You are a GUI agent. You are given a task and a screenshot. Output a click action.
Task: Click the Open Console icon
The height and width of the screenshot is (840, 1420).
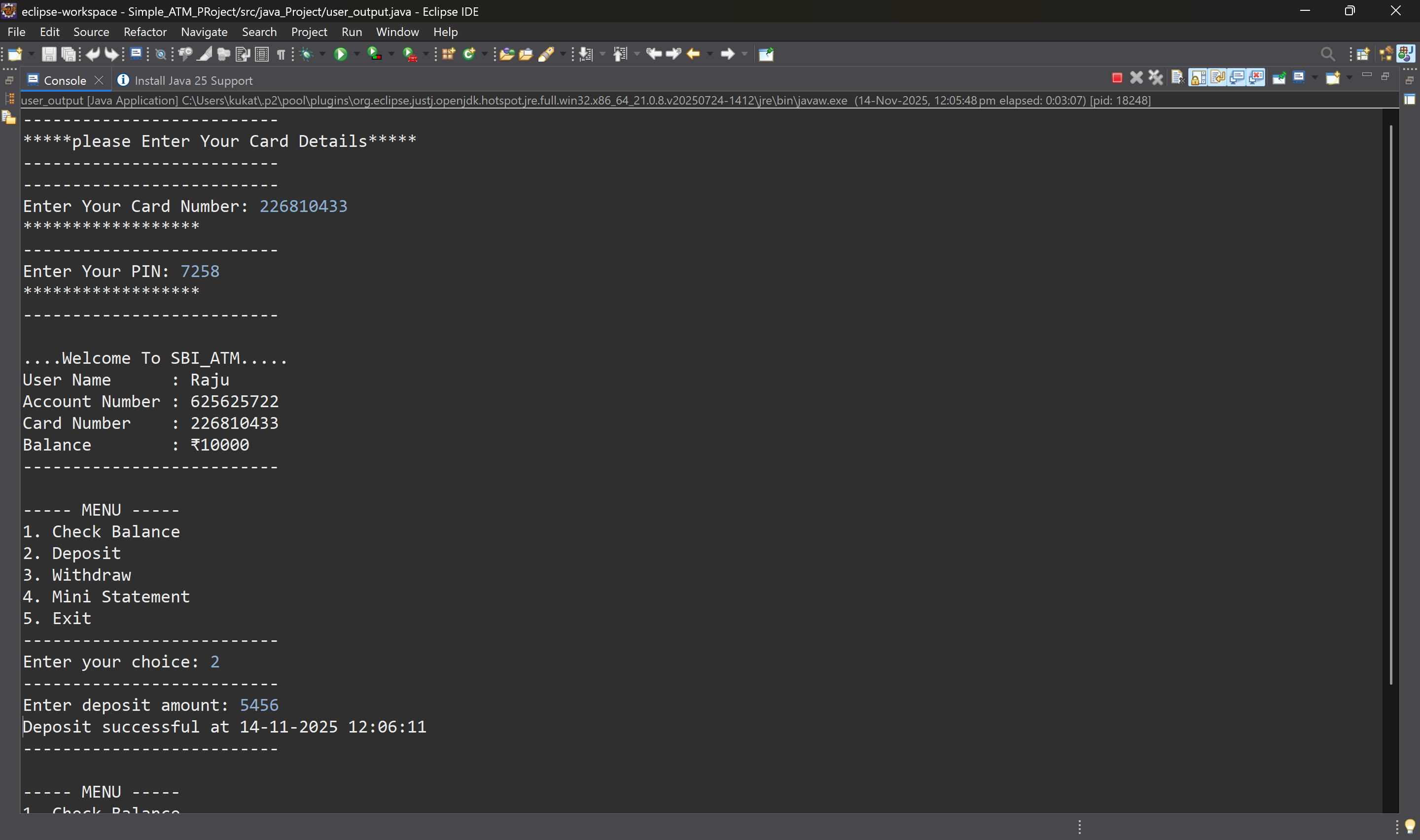pyautogui.click(x=1333, y=77)
